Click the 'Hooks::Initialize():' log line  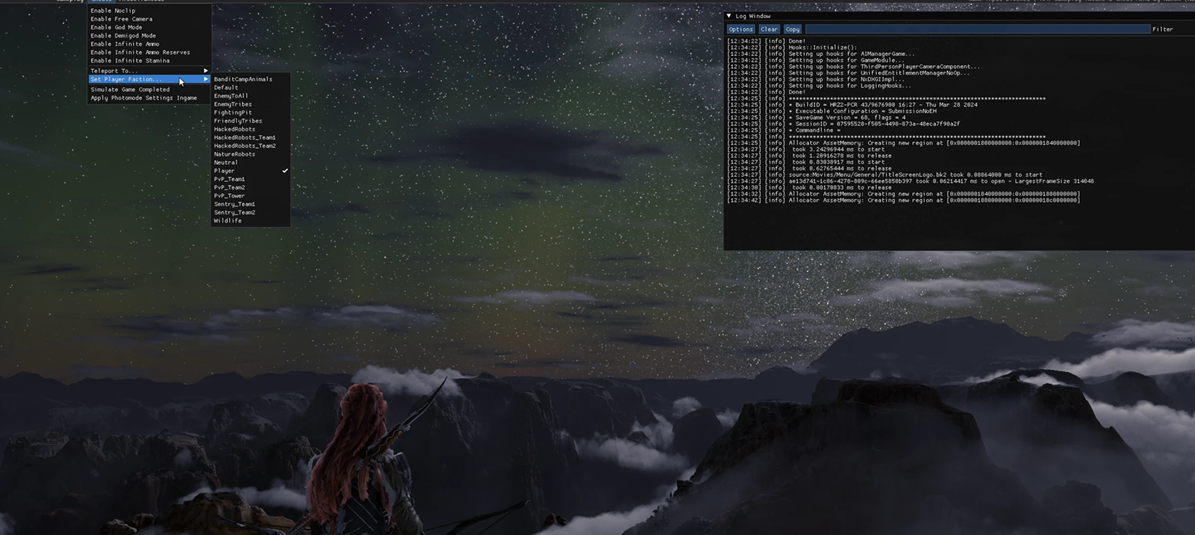click(793, 47)
